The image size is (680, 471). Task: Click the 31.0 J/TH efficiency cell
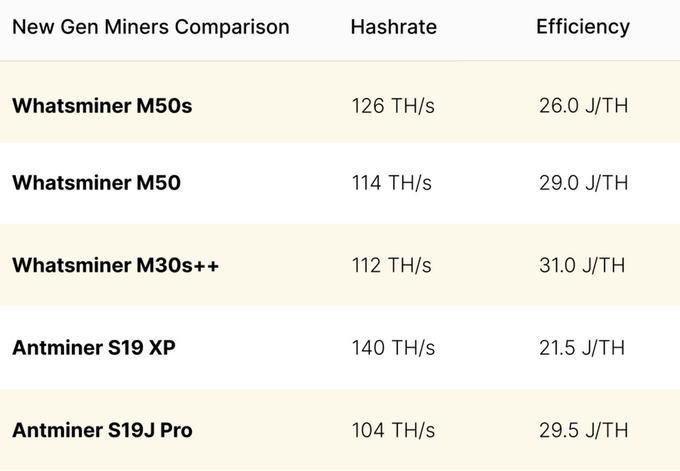tap(582, 265)
